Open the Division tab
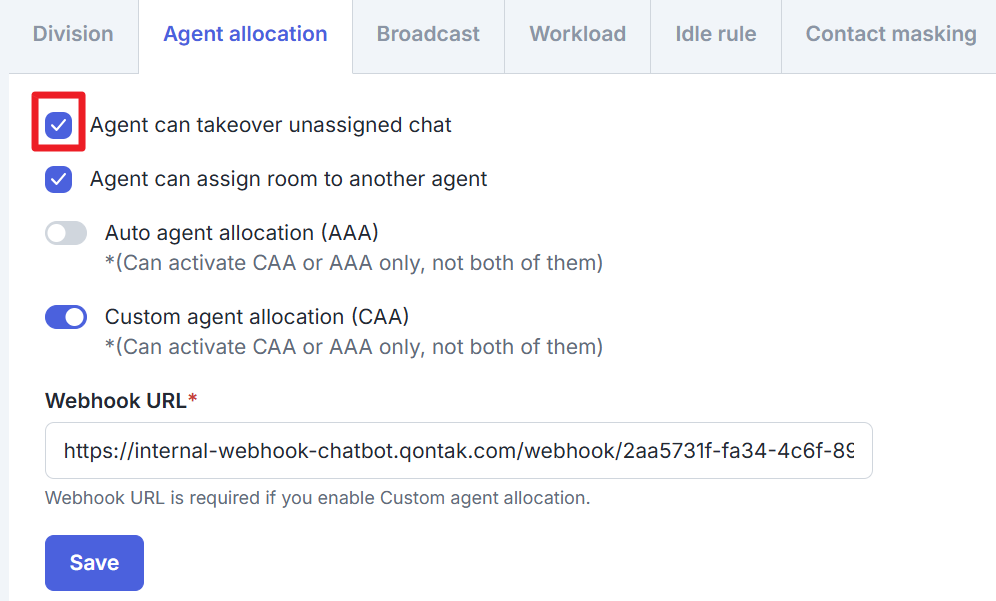 coord(73,34)
